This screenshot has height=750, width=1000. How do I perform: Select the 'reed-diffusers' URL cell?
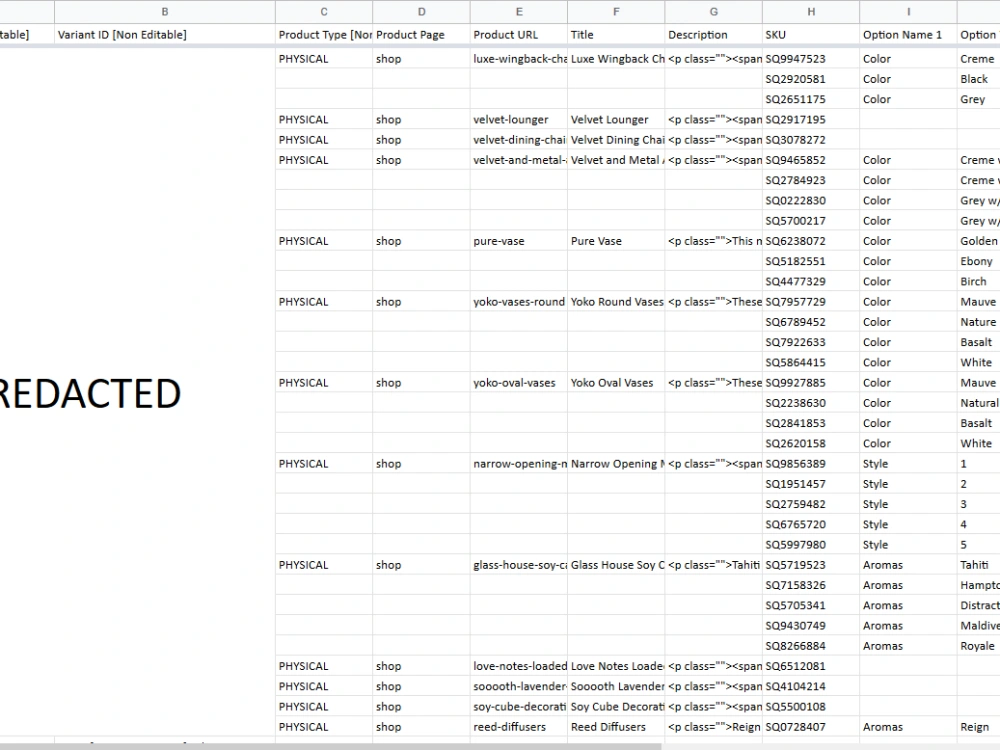pyautogui.click(x=519, y=727)
